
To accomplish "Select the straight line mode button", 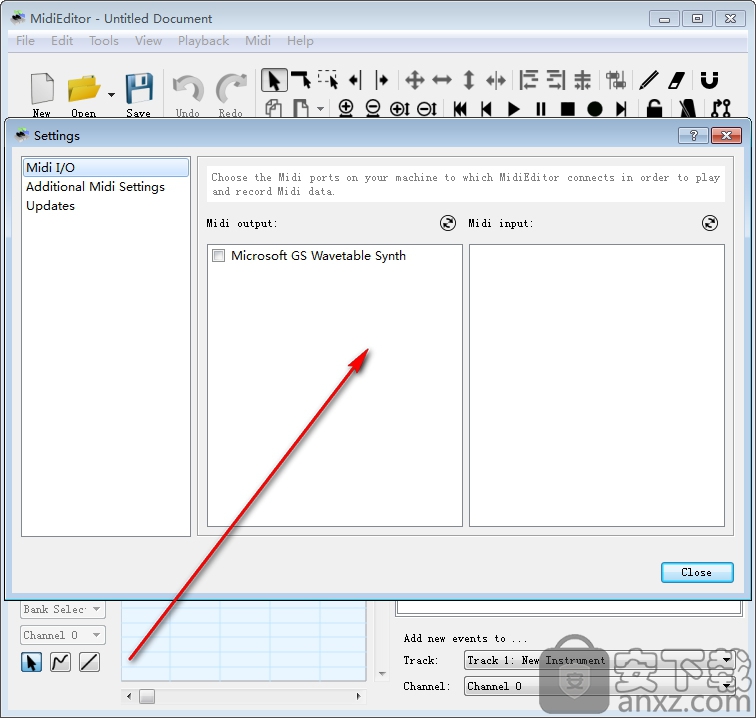I will (x=89, y=662).
